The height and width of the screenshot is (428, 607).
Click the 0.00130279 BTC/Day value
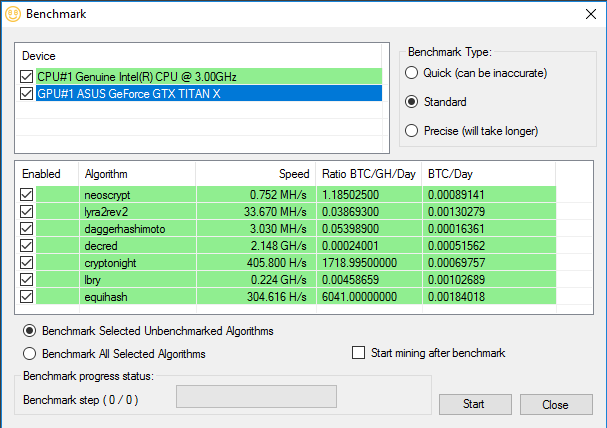click(456, 212)
